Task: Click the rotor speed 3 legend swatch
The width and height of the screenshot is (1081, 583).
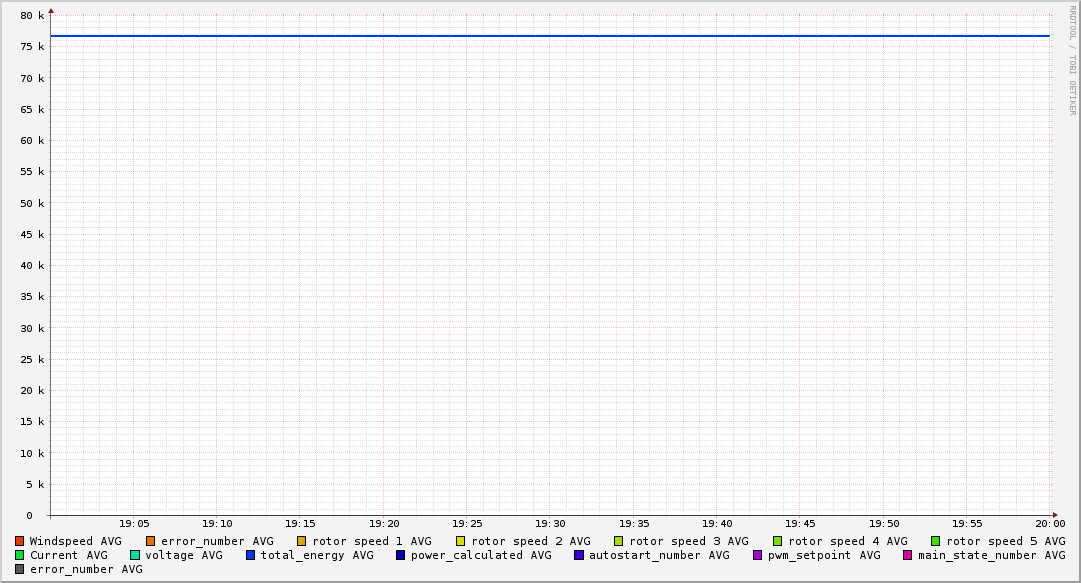Action: click(x=618, y=541)
